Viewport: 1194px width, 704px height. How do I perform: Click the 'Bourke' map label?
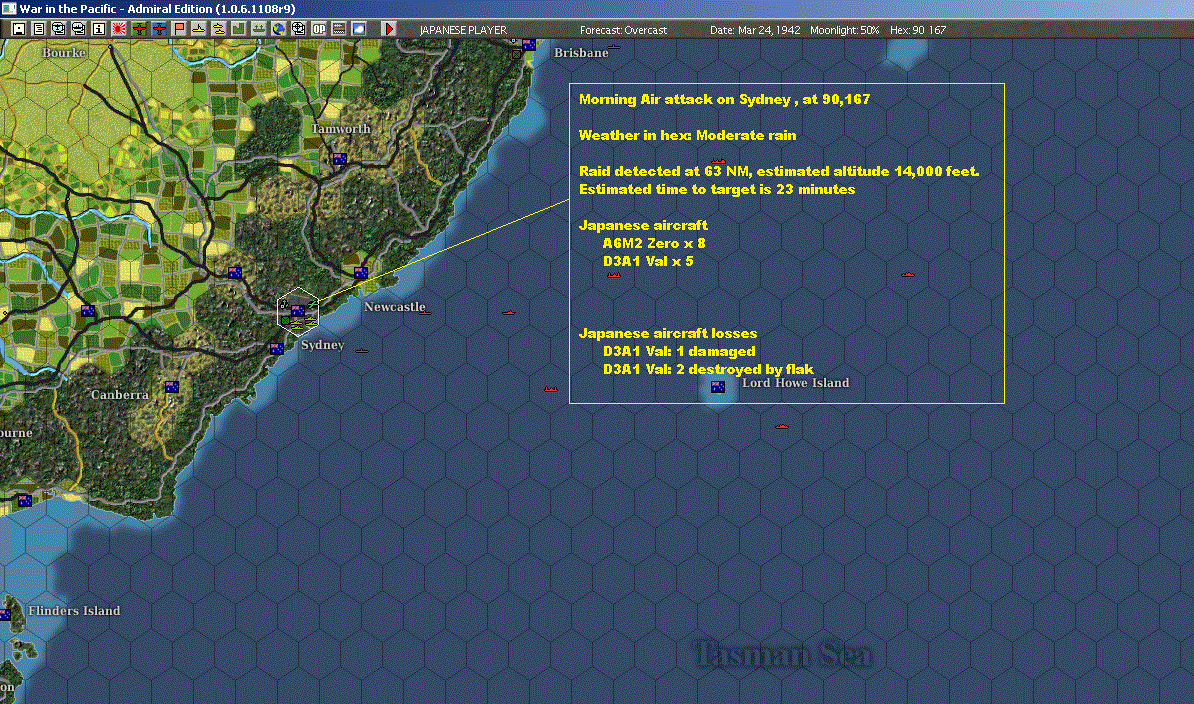[64, 53]
